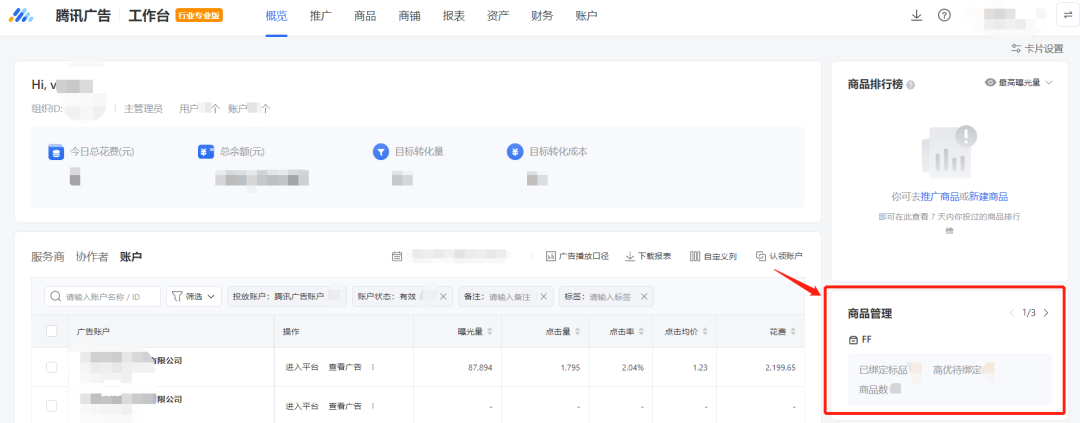Remove the 备注 filter chip
This screenshot has width=1080, height=423.
point(543,297)
